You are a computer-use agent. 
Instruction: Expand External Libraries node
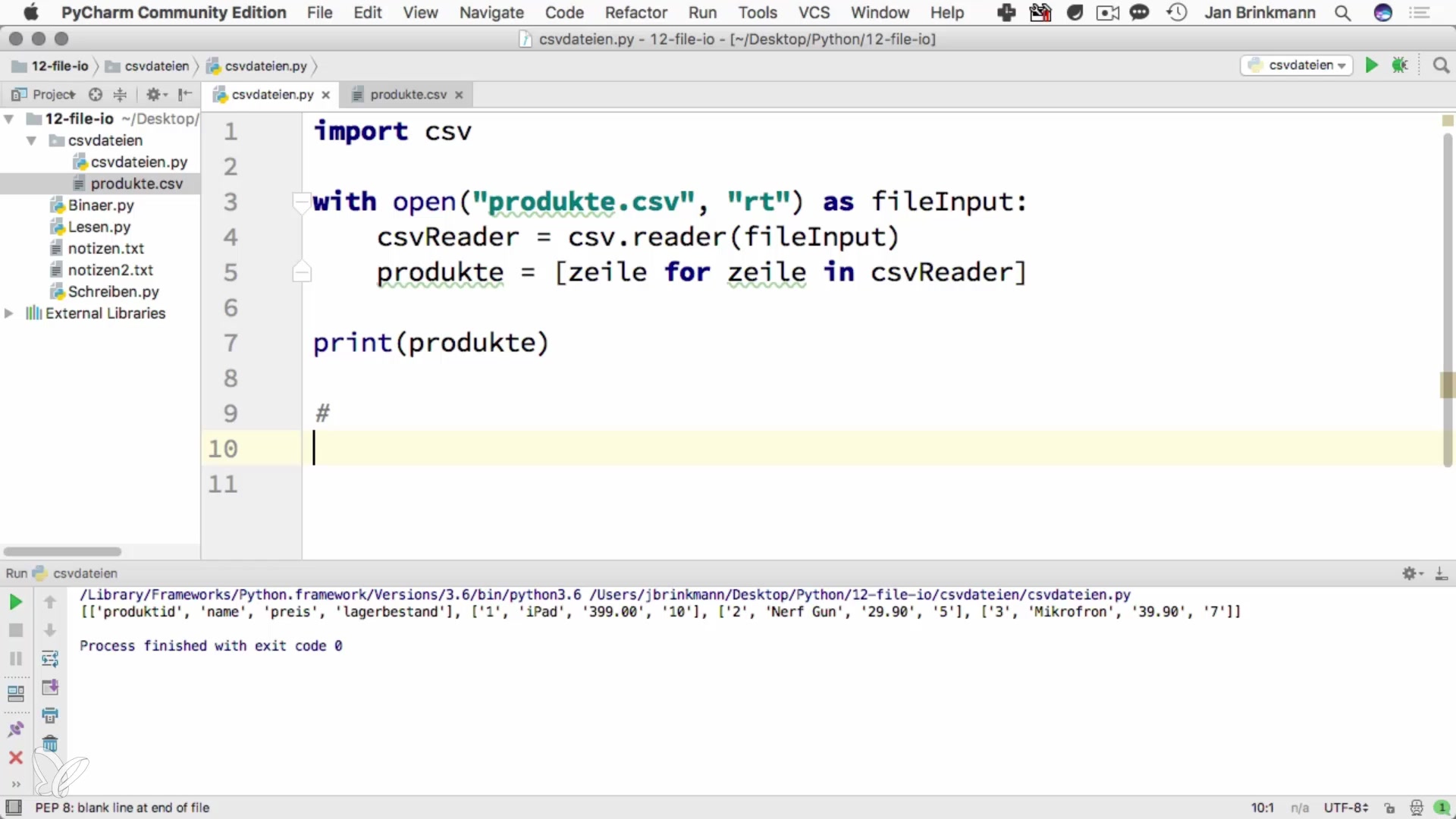coord(9,313)
